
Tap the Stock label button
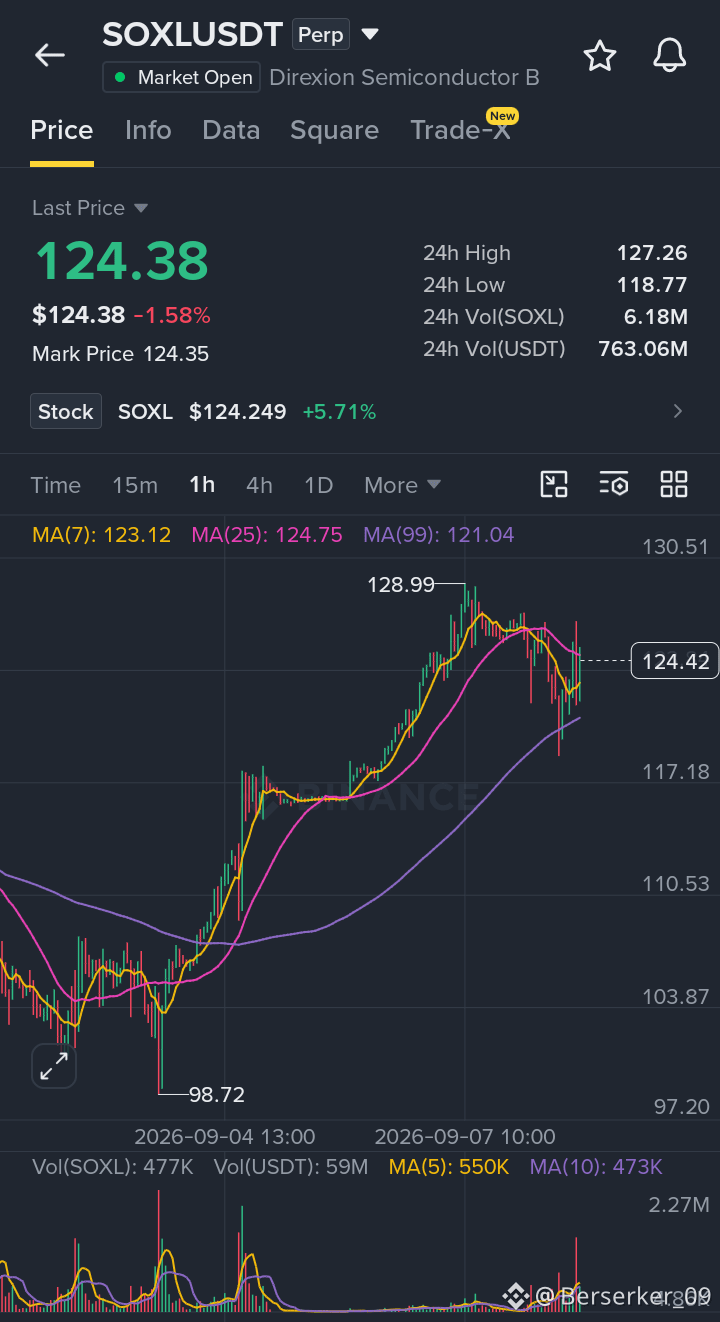click(x=66, y=411)
